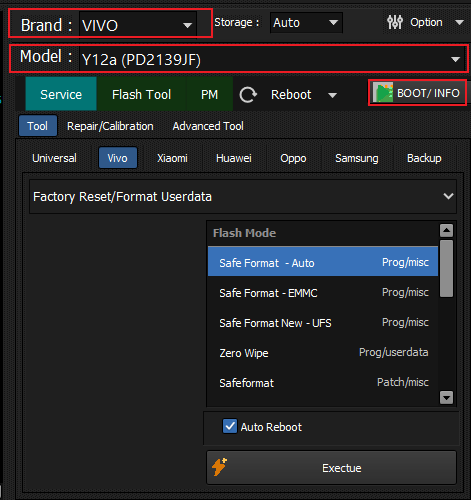Image resolution: width=471 pixels, height=500 pixels.
Task: Open the Advanced Tool sub-tab
Action: (x=208, y=126)
